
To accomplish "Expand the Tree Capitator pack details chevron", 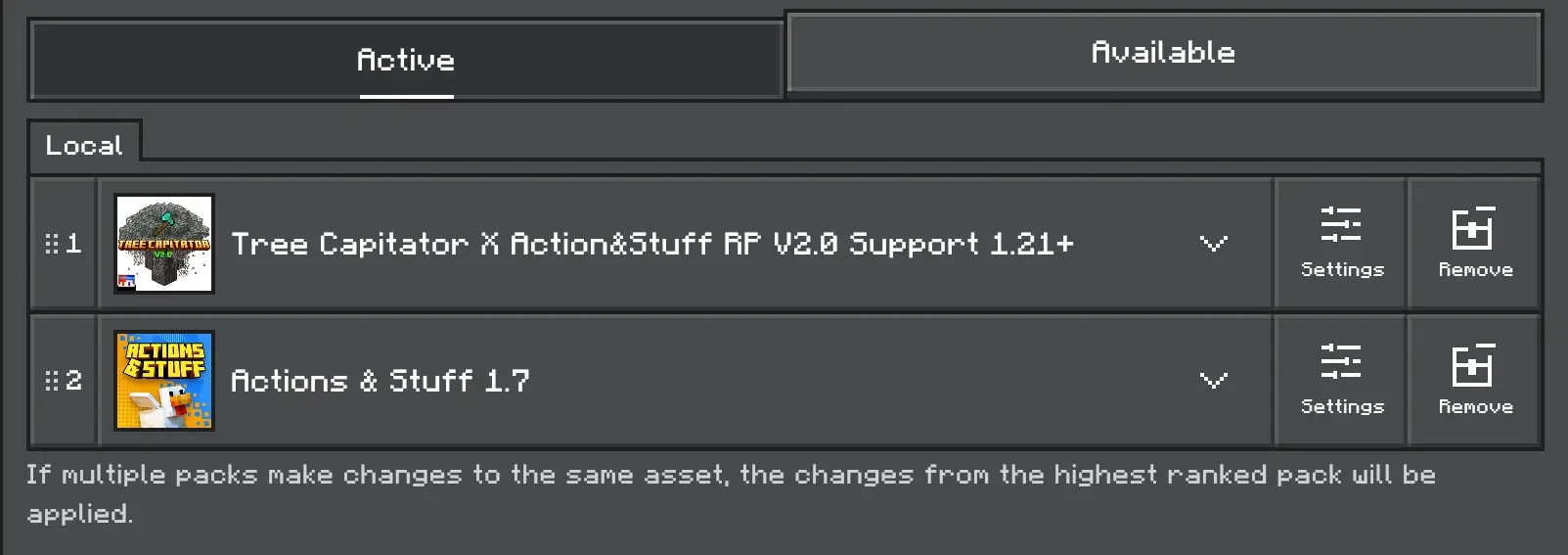I will click(1213, 244).
